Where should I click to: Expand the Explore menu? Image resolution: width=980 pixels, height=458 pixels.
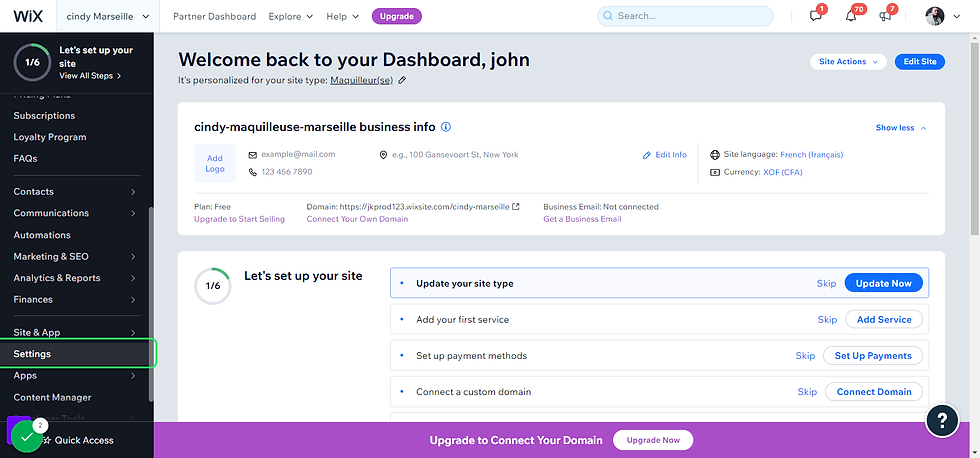[x=291, y=16]
